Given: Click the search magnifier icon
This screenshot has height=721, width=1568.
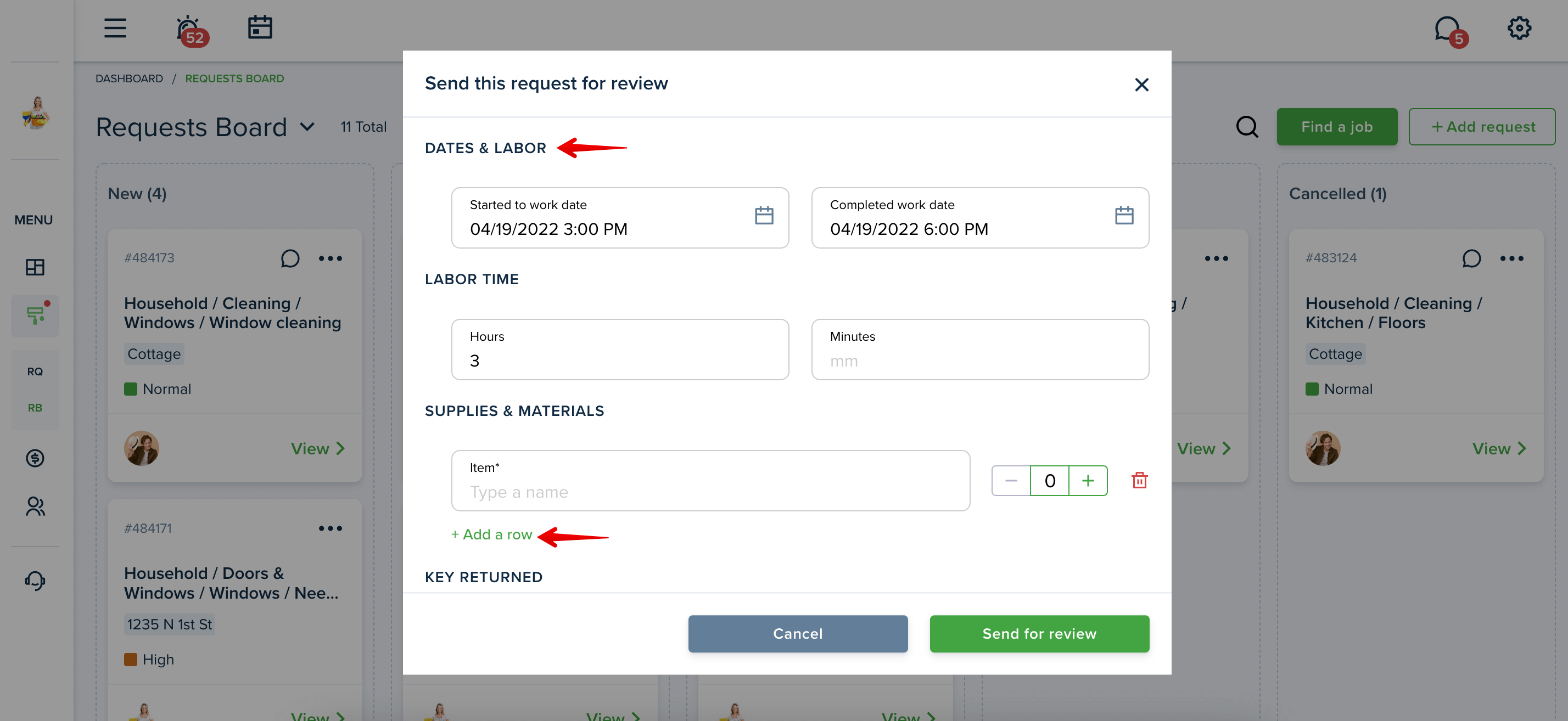Looking at the screenshot, I should pyautogui.click(x=1247, y=127).
